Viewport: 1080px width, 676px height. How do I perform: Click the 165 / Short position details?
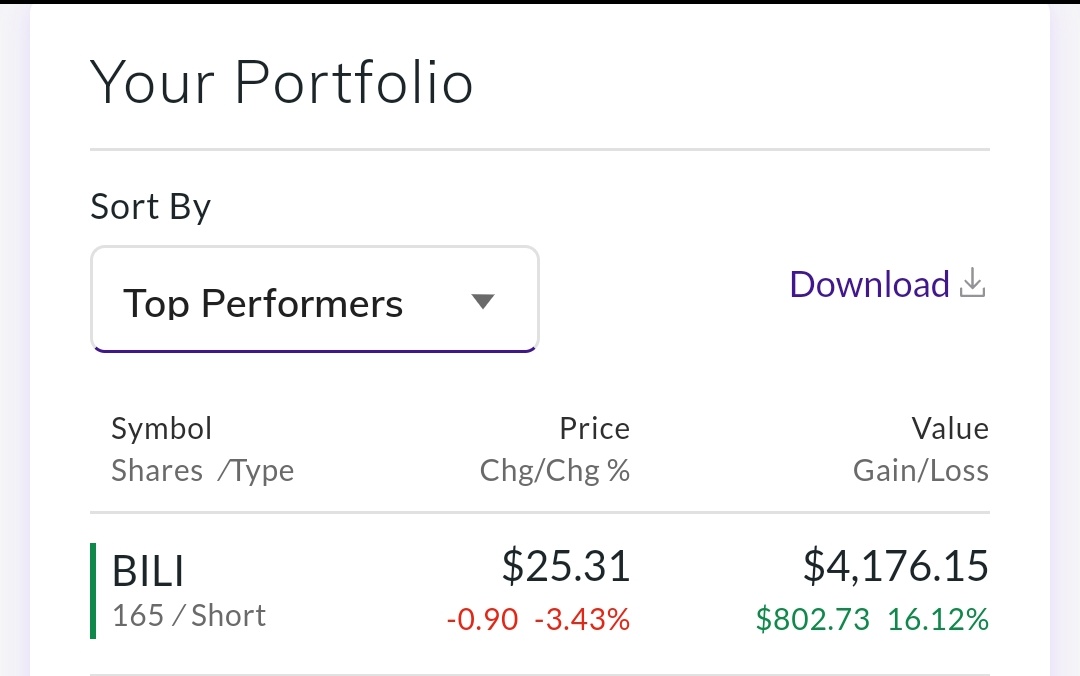point(189,616)
